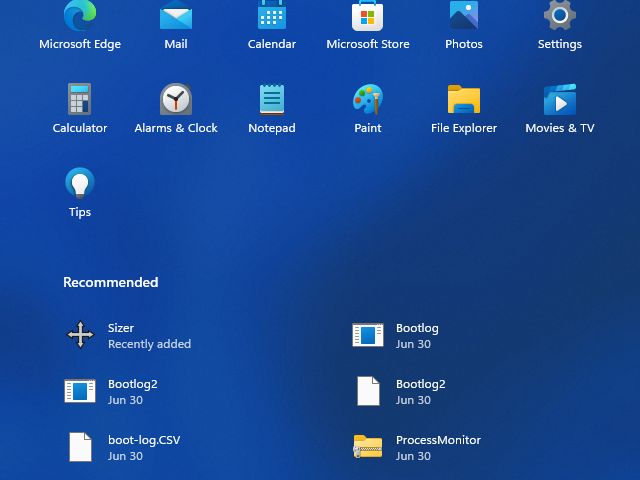Open the Calendar app icon
This screenshot has height=480, width=640.
point(272,15)
